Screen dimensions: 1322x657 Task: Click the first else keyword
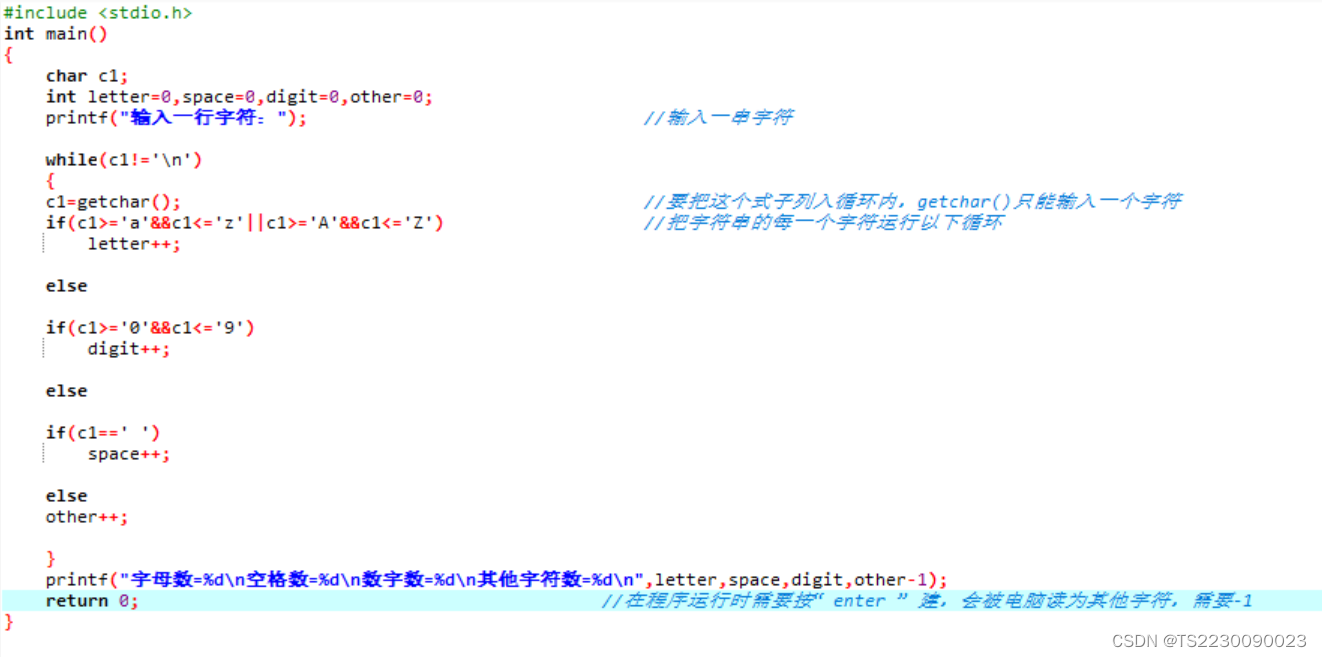[64, 285]
